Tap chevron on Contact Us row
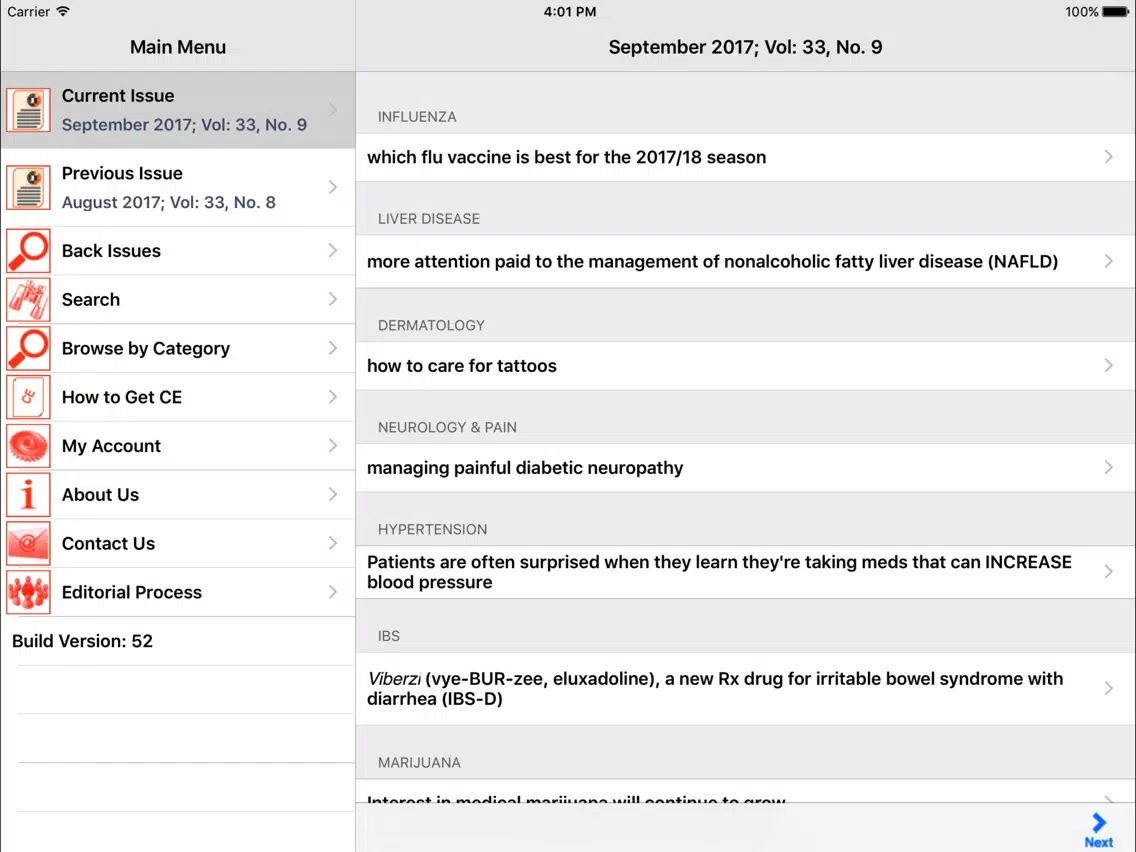1136x852 pixels. coord(333,543)
